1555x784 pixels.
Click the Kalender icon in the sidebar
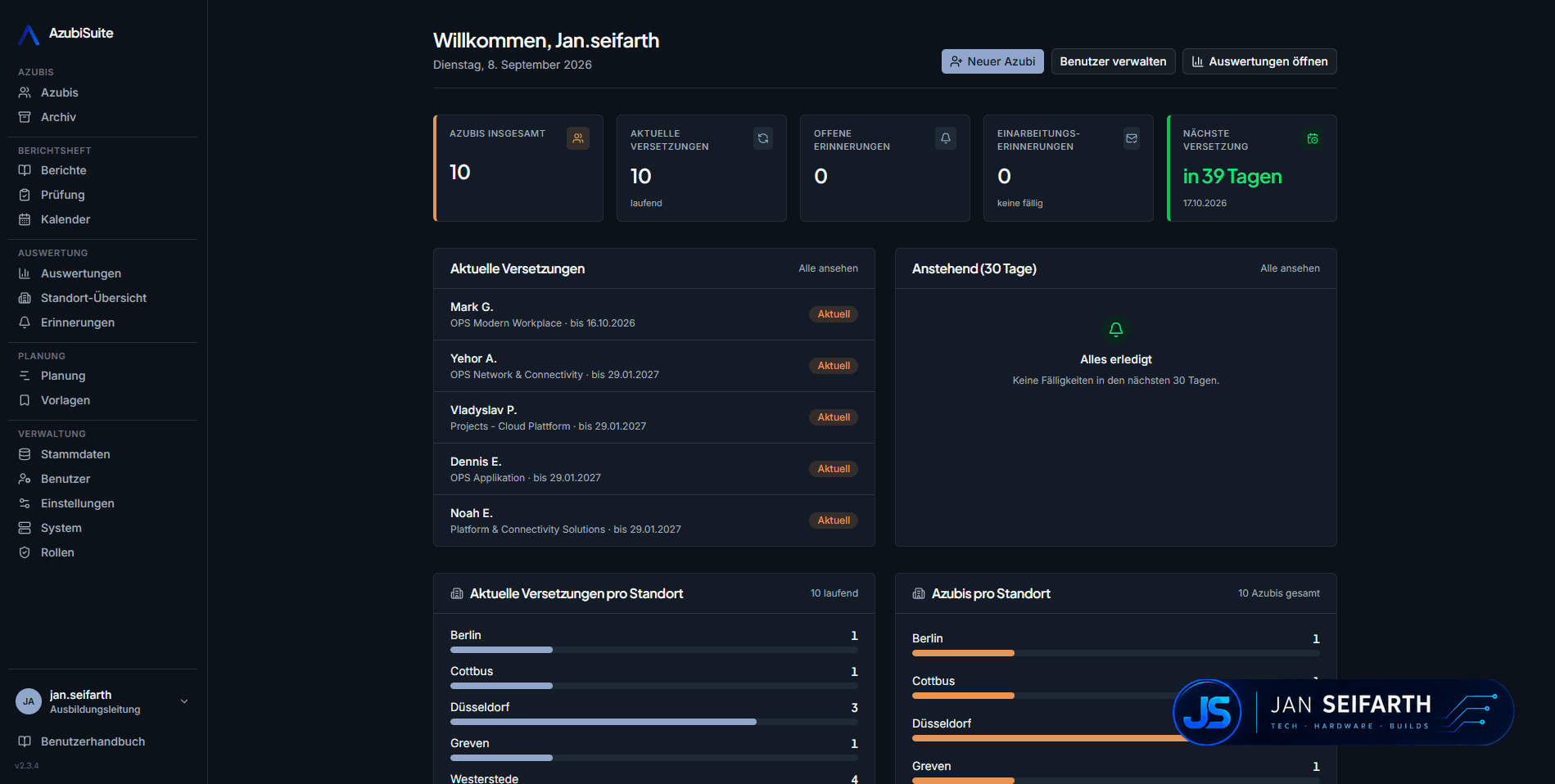25,219
